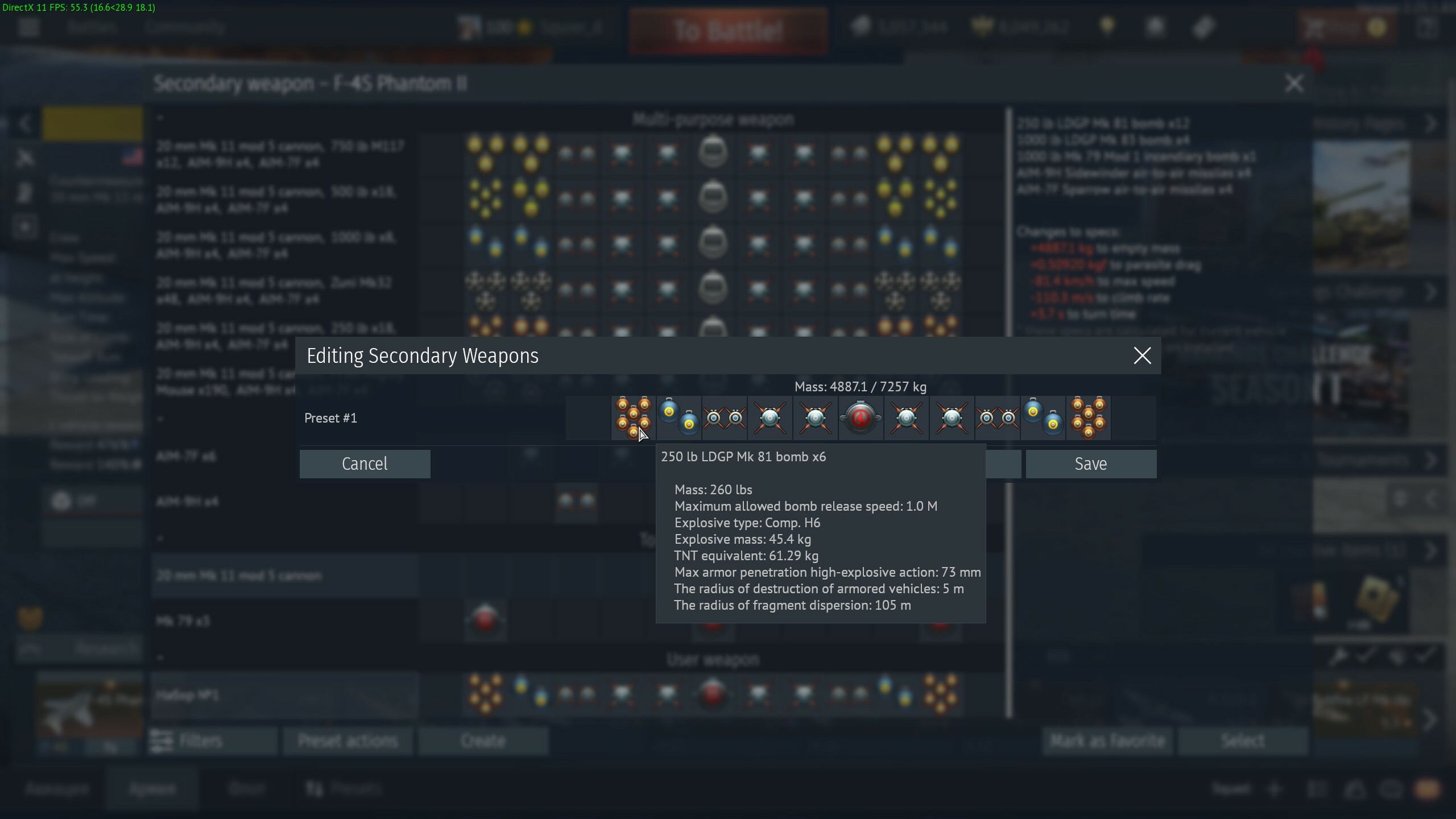Select the Sparrow slot beside the right Sidewinders
Viewport: 1456px width, 819px height.
952,418
